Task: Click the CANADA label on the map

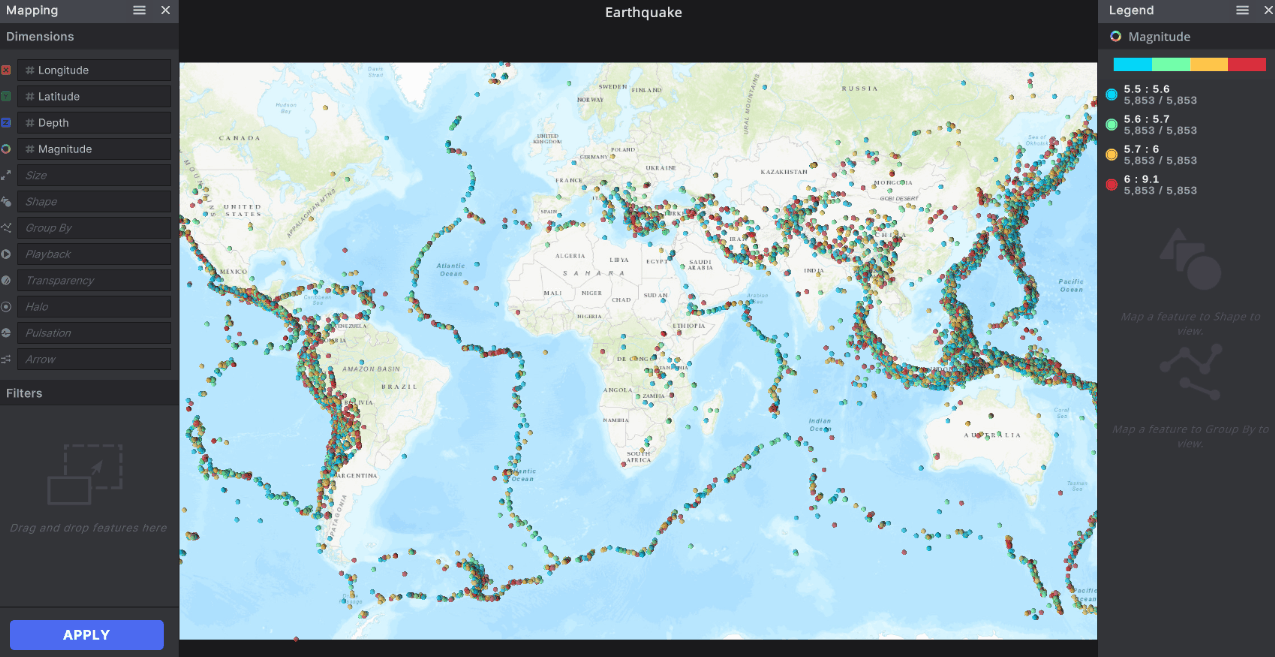Action: [x=239, y=137]
